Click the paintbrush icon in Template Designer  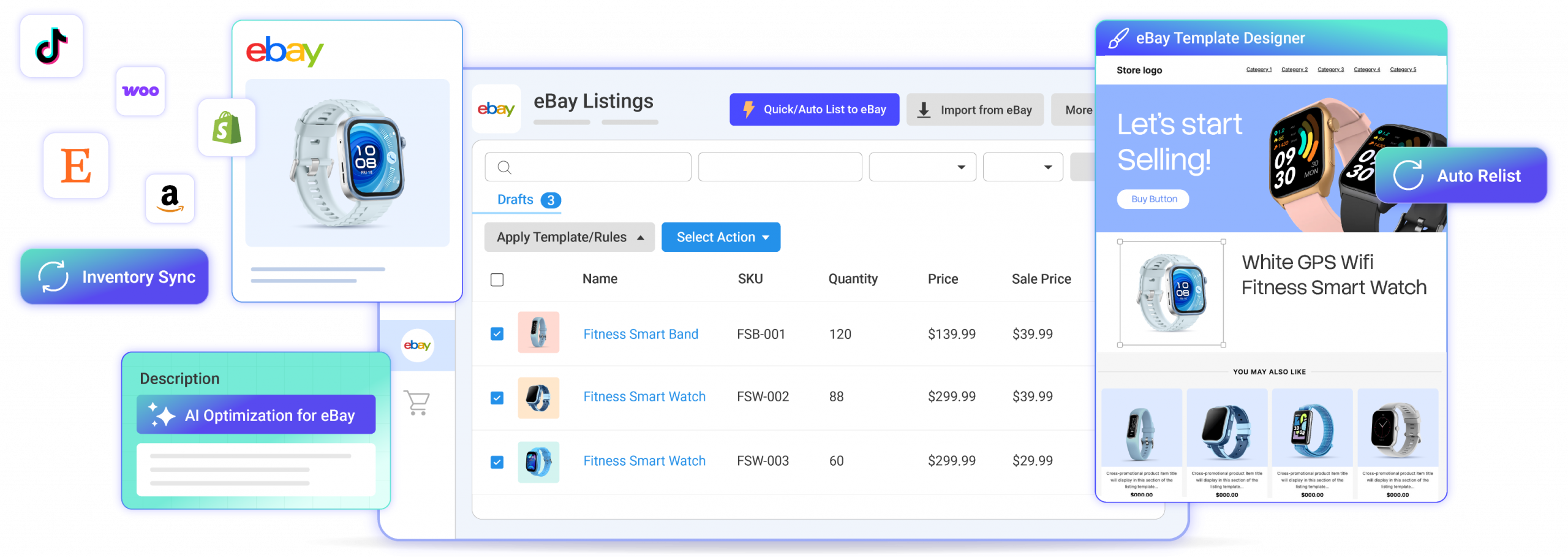(x=1118, y=39)
